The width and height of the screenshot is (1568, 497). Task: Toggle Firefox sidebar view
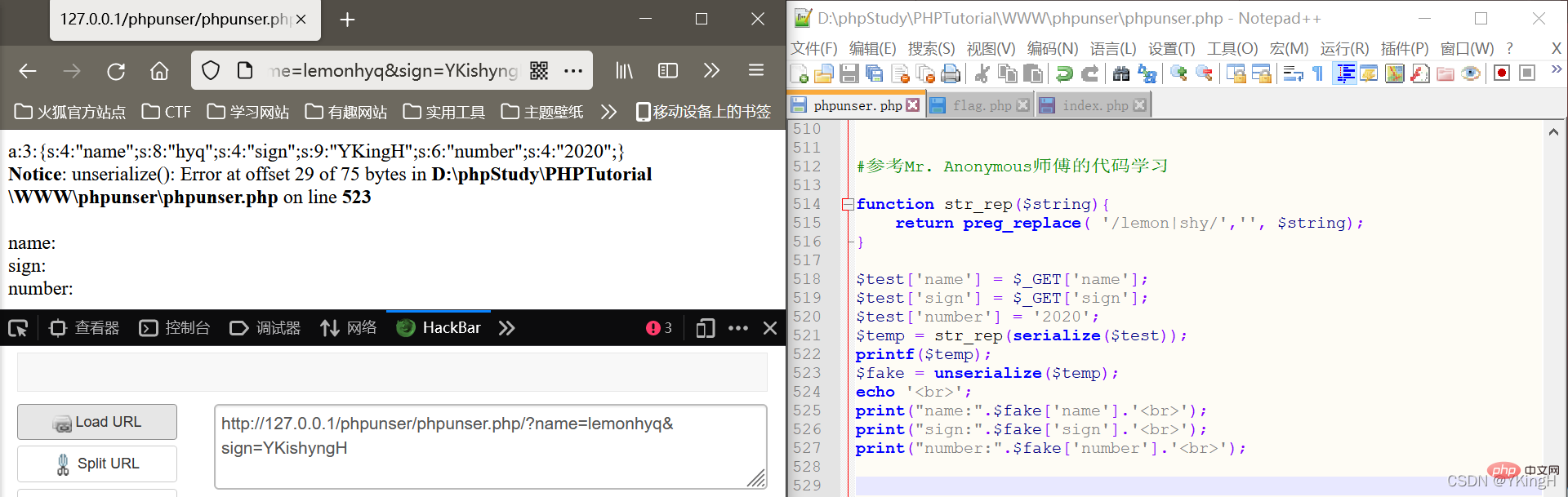click(668, 71)
